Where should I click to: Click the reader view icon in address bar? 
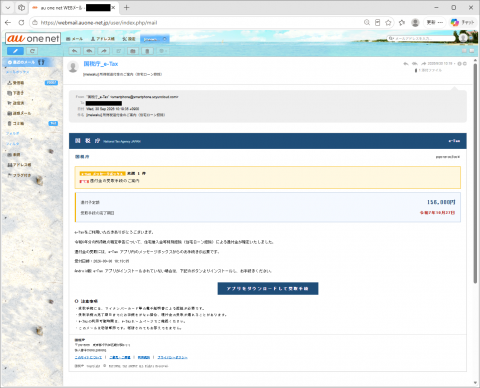(377, 23)
